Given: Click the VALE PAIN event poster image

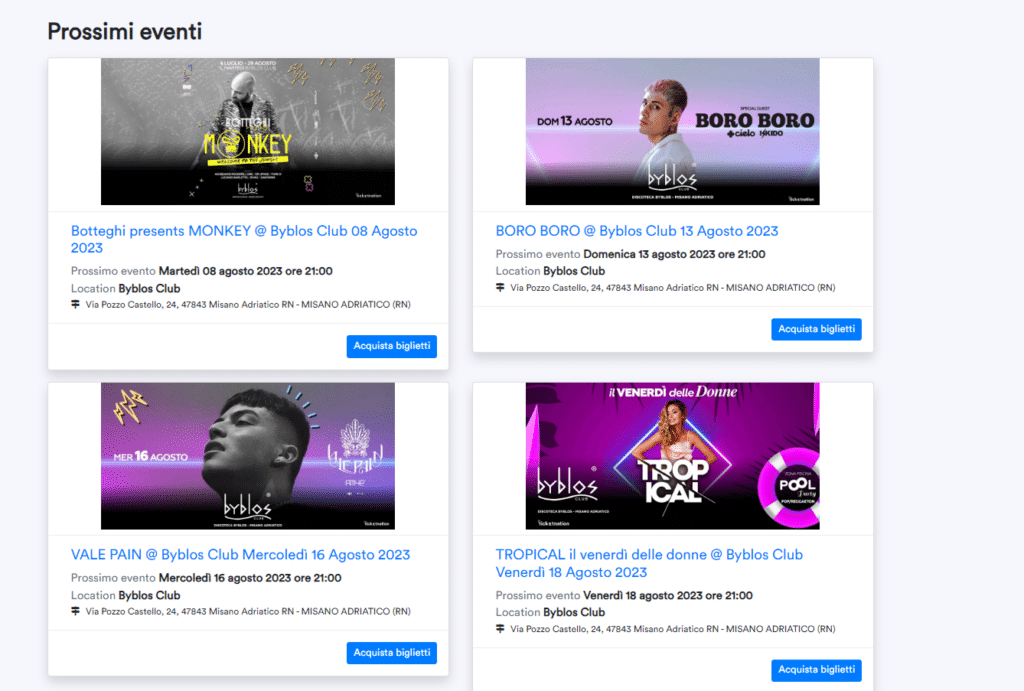Looking at the screenshot, I should tap(248, 456).
